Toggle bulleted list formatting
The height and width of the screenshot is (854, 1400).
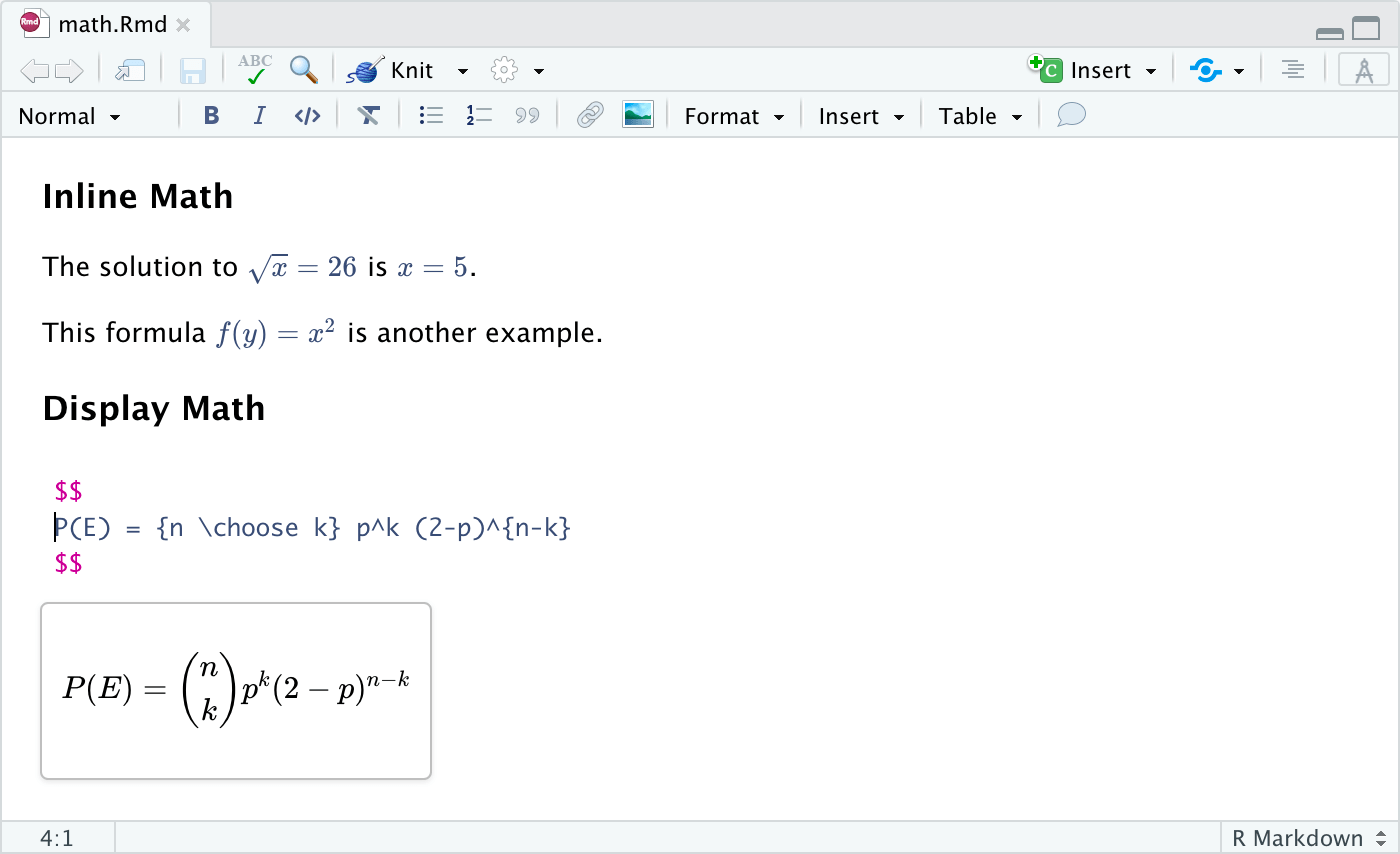coord(430,115)
